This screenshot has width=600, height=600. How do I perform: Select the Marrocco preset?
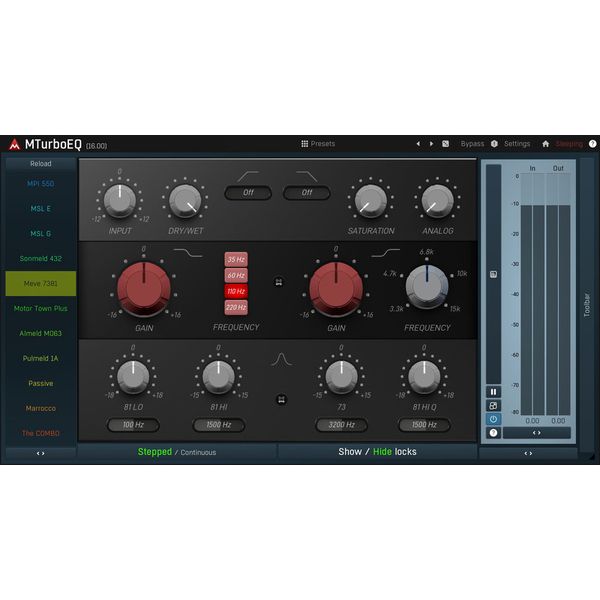41,408
